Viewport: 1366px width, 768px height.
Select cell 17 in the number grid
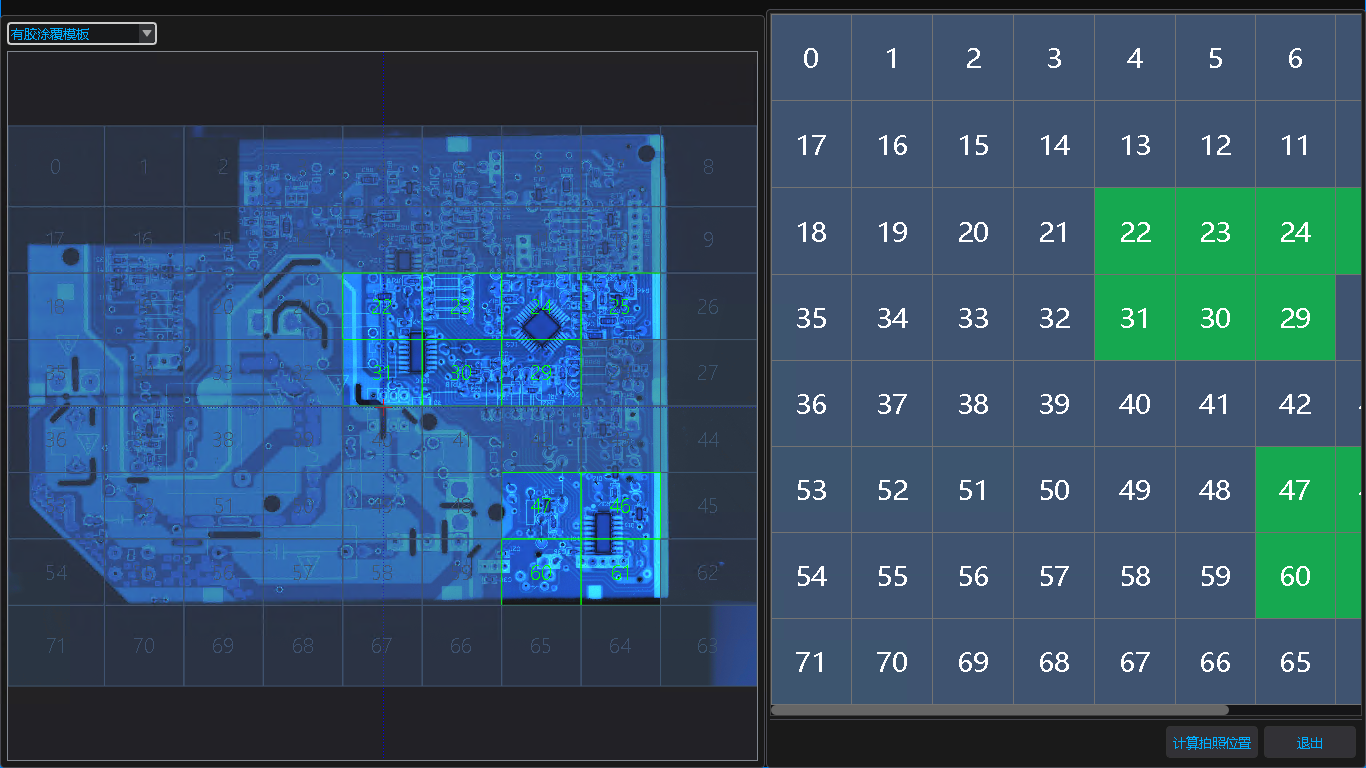tap(811, 146)
